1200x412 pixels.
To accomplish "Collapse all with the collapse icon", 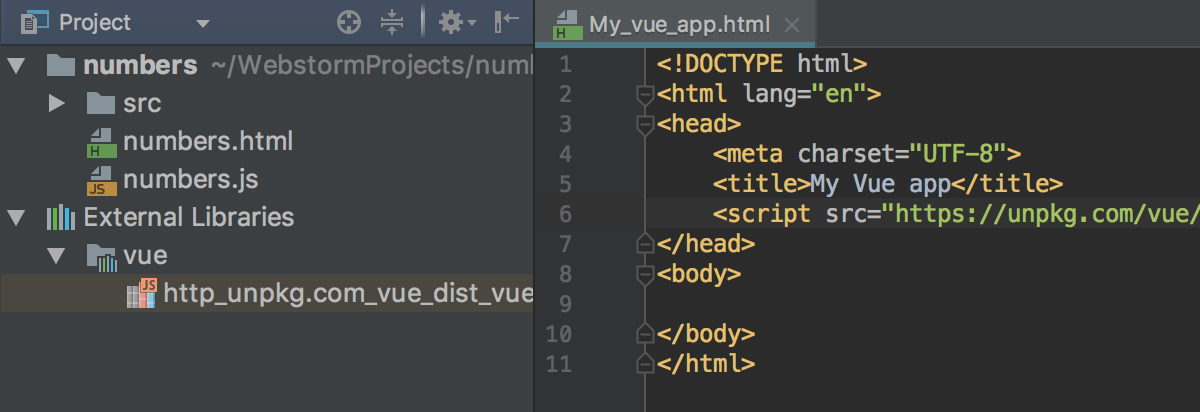I will [x=393, y=22].
